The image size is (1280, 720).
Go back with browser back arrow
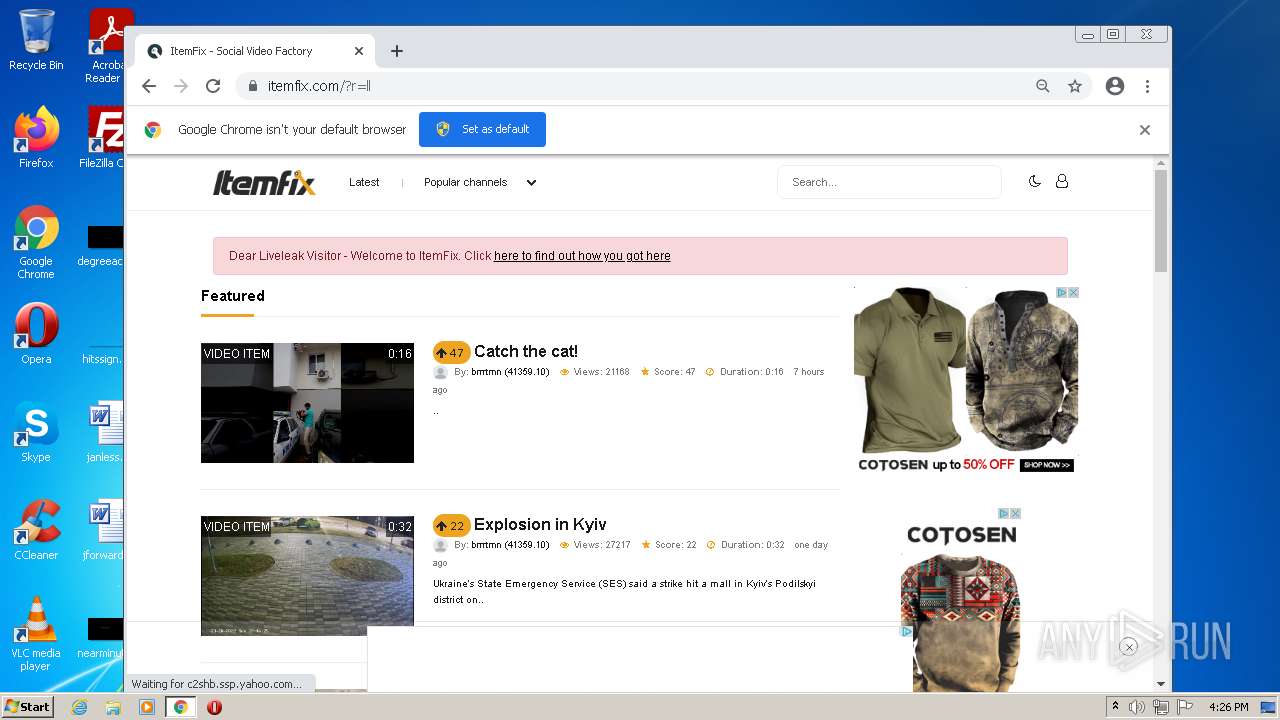pos(149,86)
